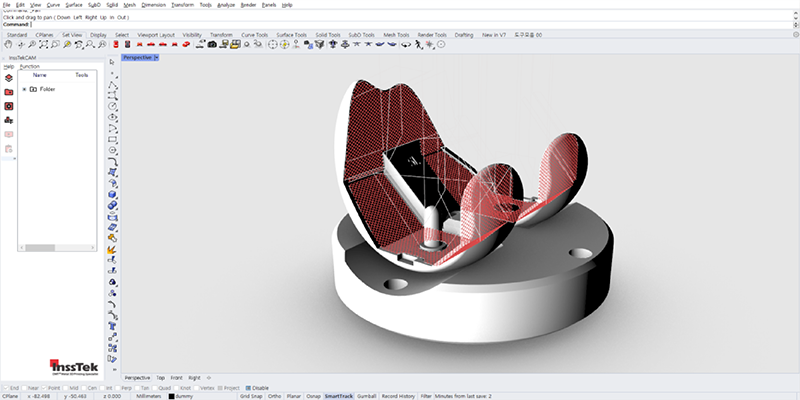
Task: Switch to the Top viewport tab
Action: [x=160, y=378]
